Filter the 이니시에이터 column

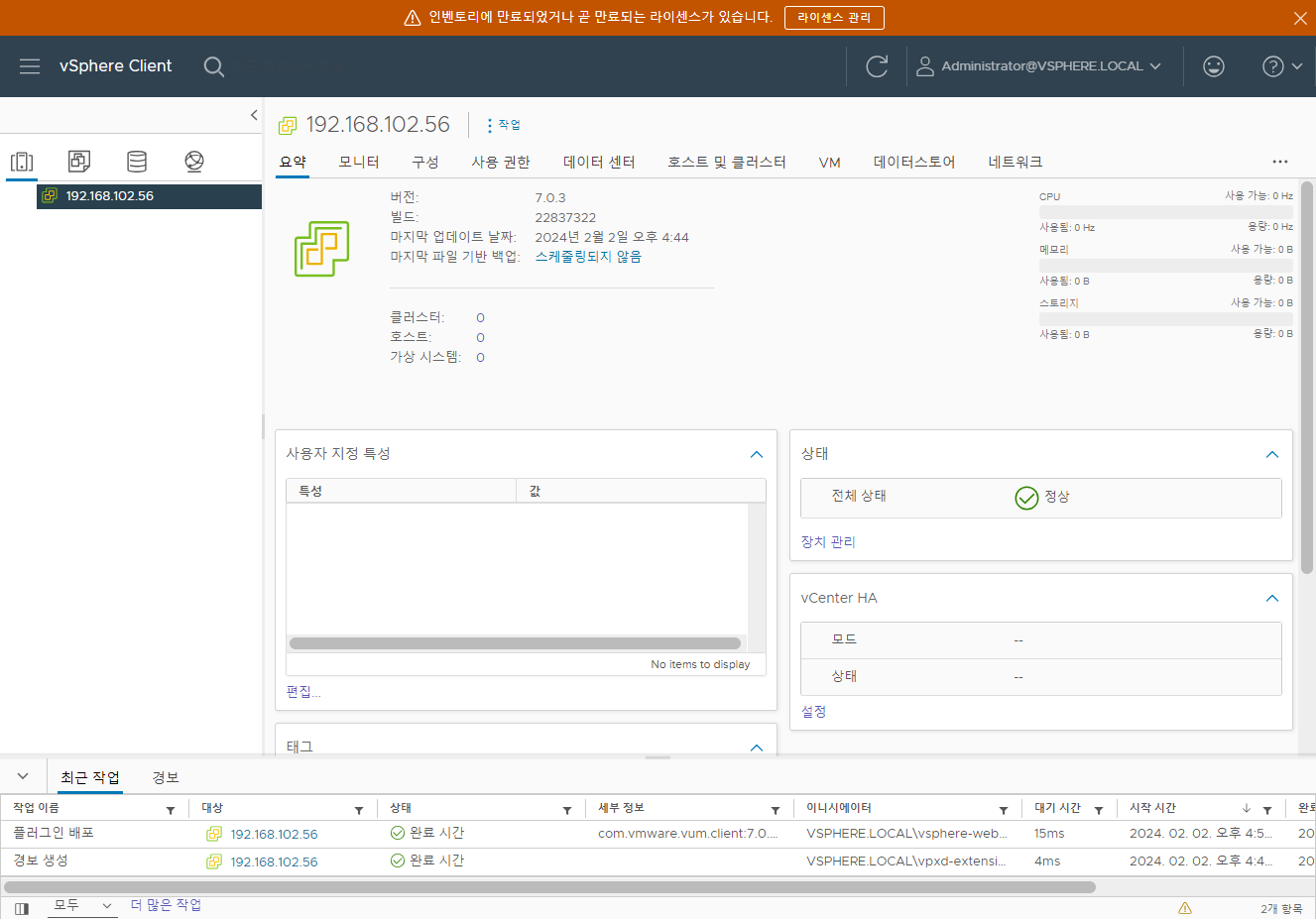click(x=1004, y=810)
